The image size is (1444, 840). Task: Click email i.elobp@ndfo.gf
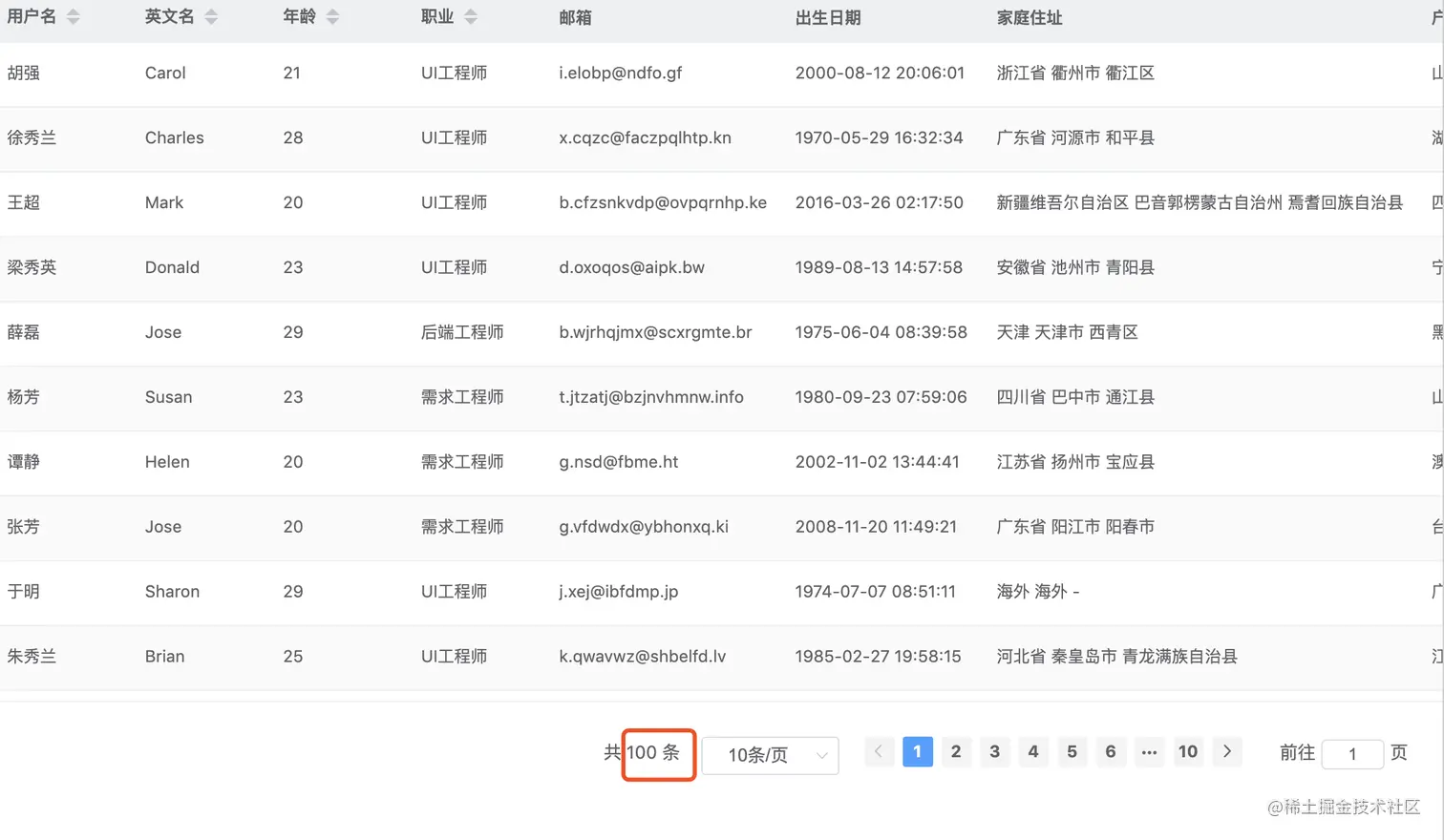[x=621, y=73]
